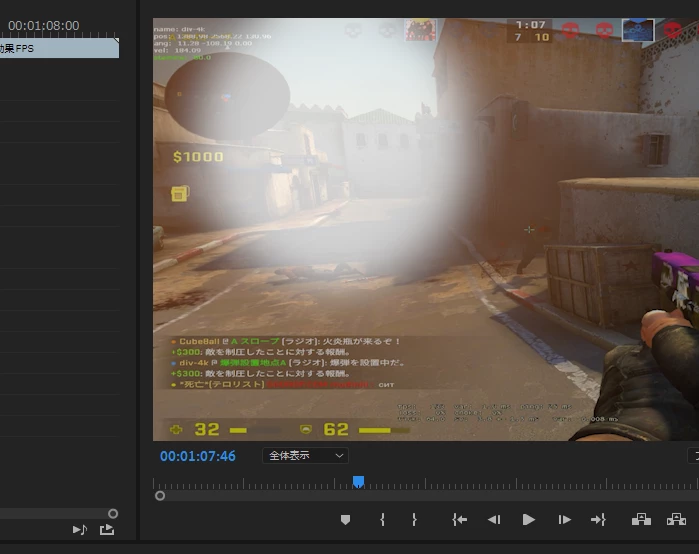Step back one frame
Image resolution: width=699 pixels, height=554 pixels.
(494, 520)
